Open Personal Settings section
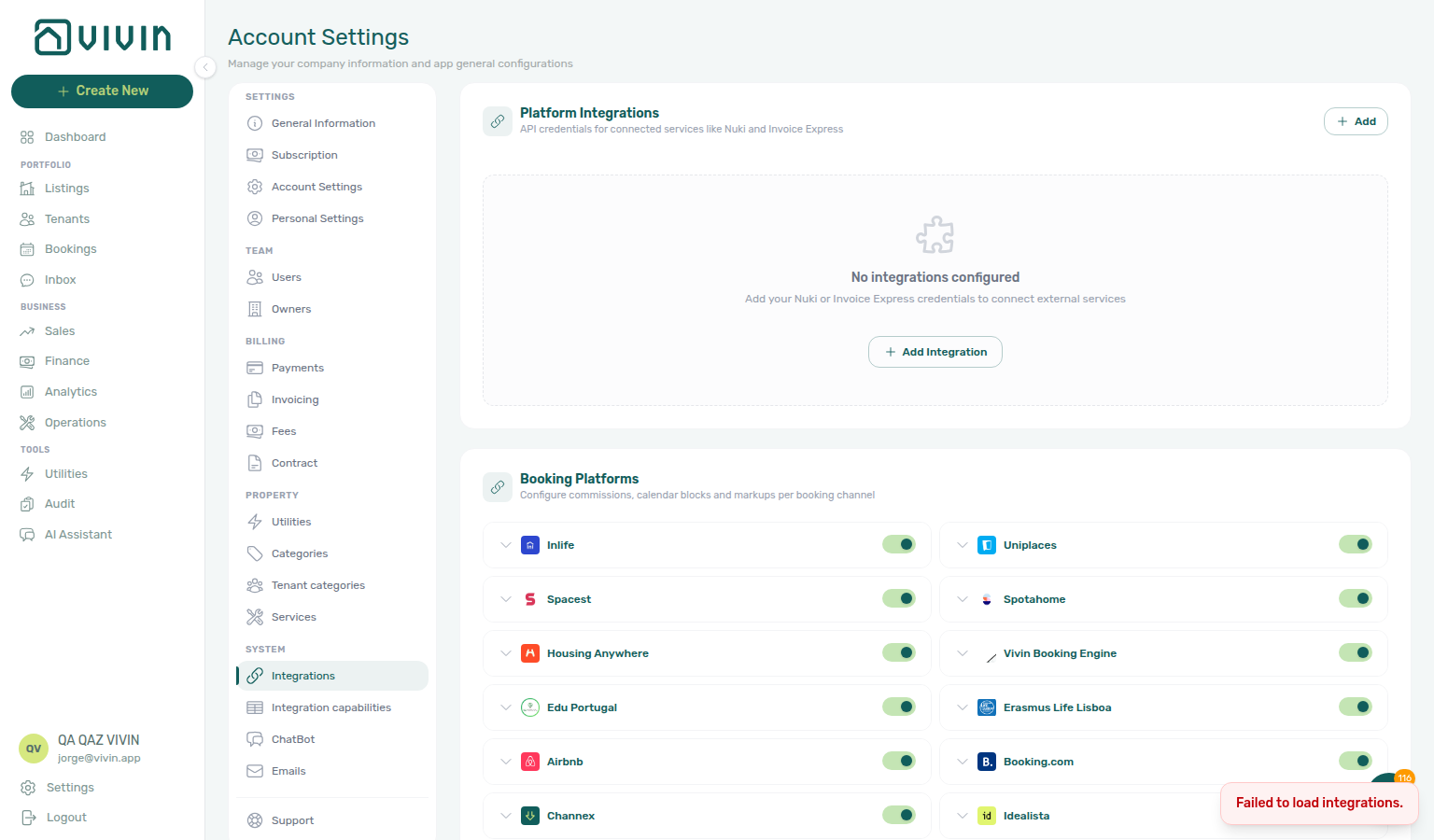This screenshot has width=1434, height=840. tap(332, 218)
